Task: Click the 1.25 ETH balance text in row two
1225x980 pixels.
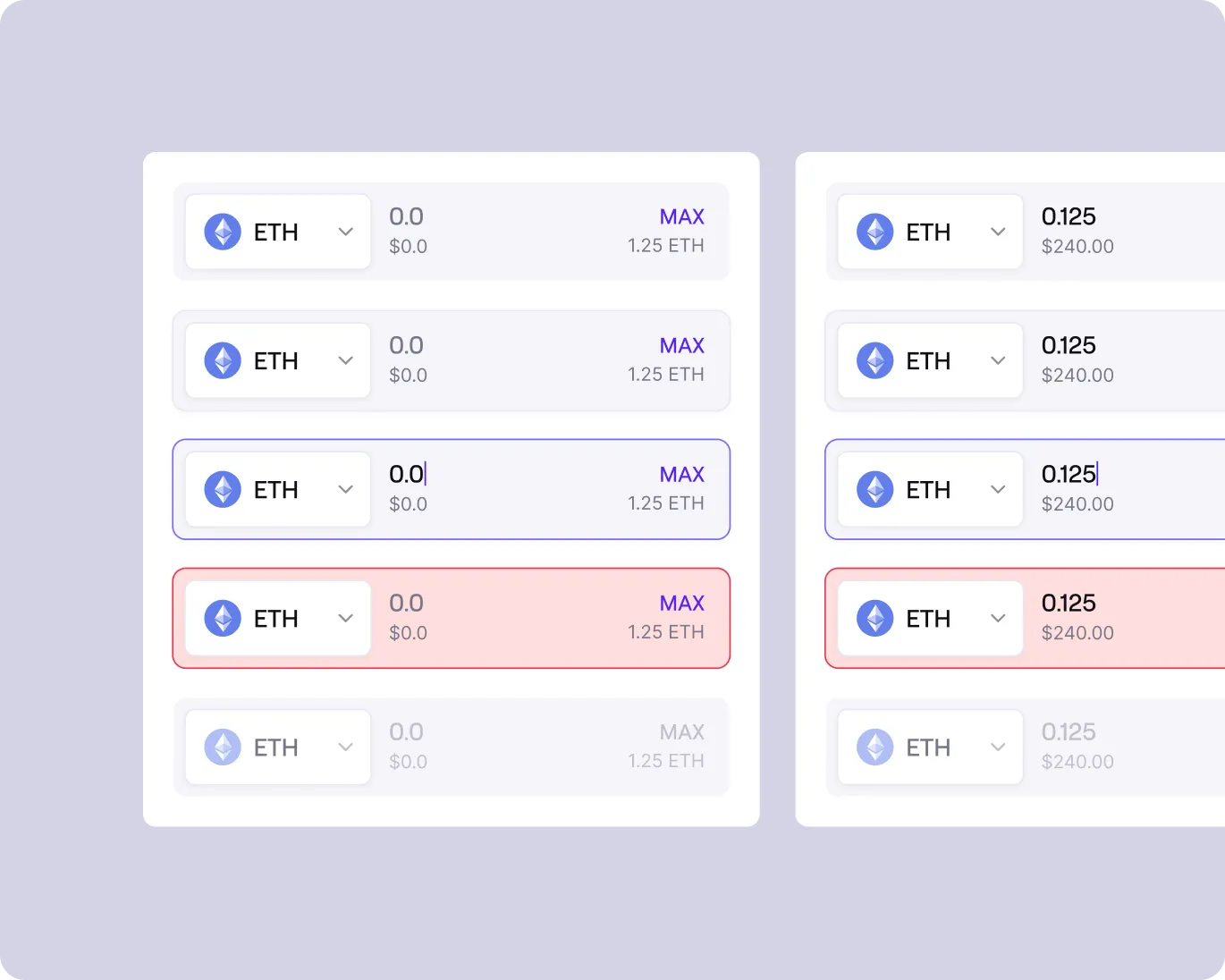Action: 665,375
